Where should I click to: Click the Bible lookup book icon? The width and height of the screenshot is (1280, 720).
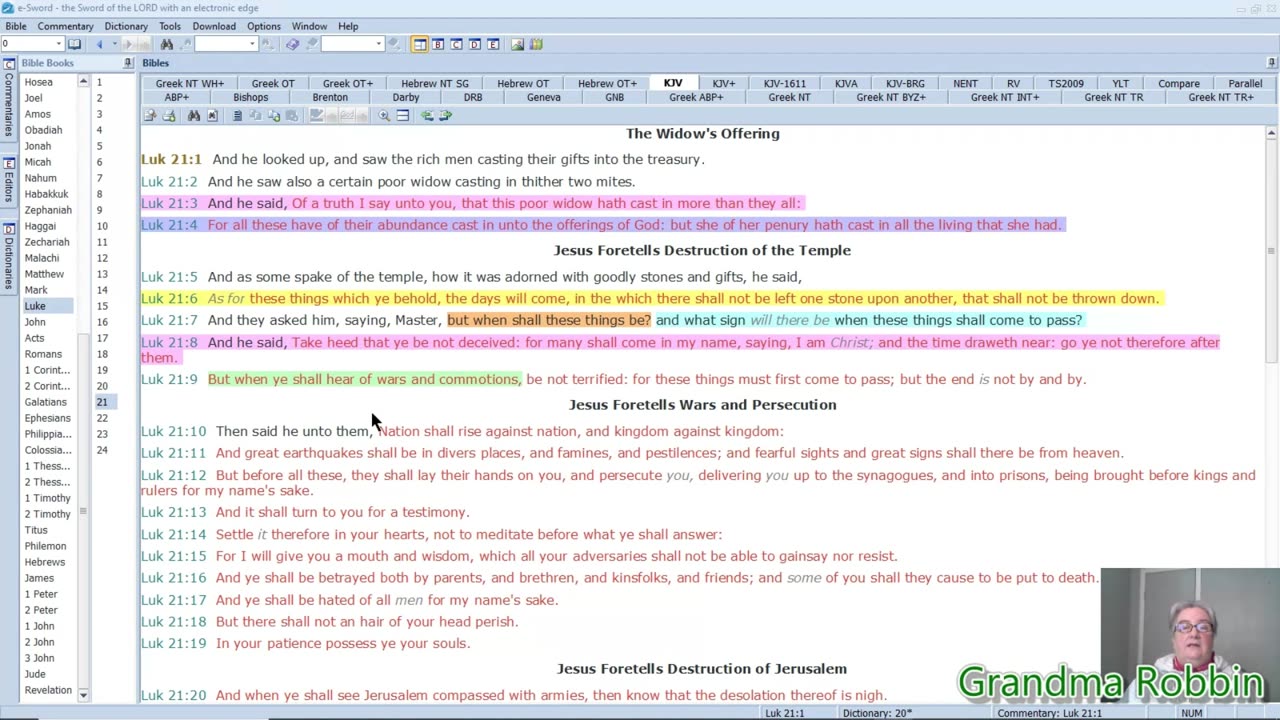click(x=74, y=44)
